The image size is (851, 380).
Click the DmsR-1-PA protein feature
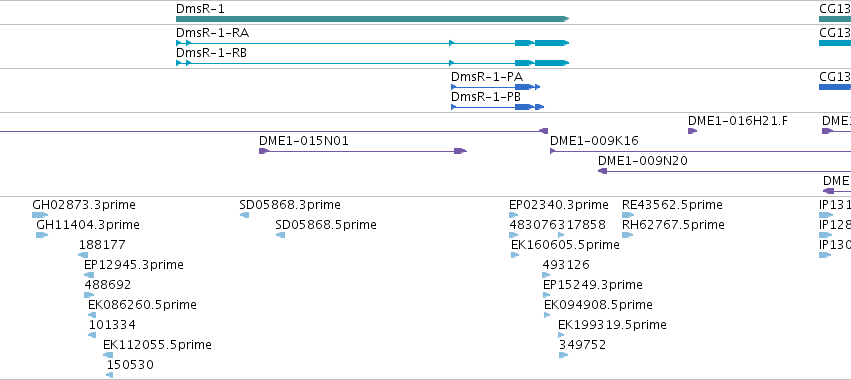pos(496,87)
